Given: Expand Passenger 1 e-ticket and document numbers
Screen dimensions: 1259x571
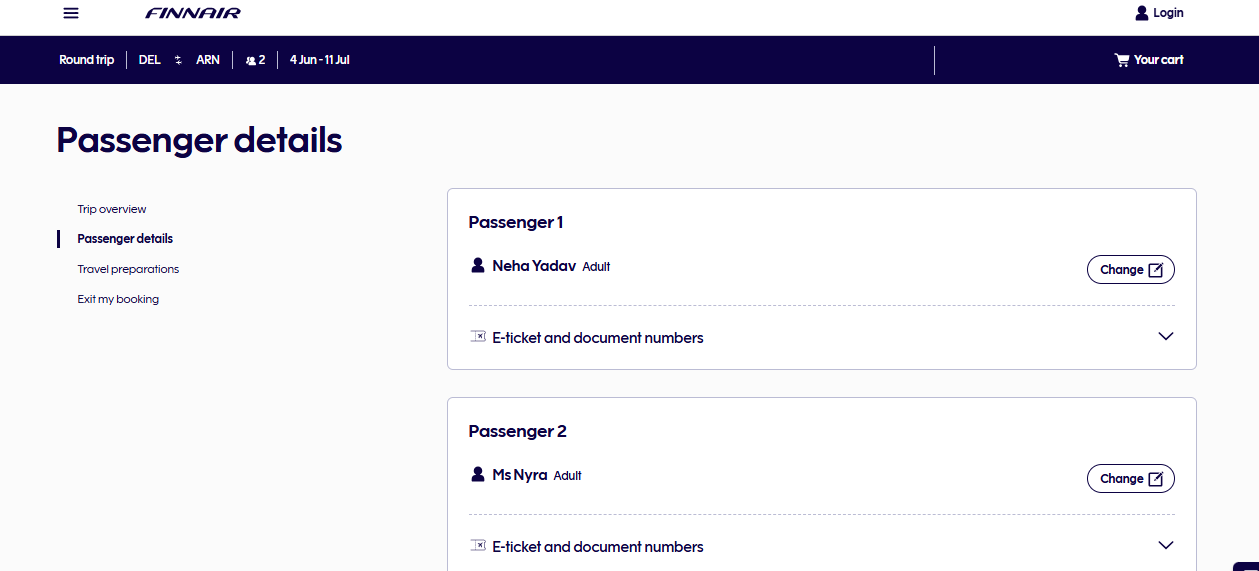Looking at the screenshot, I should (821, 338).
